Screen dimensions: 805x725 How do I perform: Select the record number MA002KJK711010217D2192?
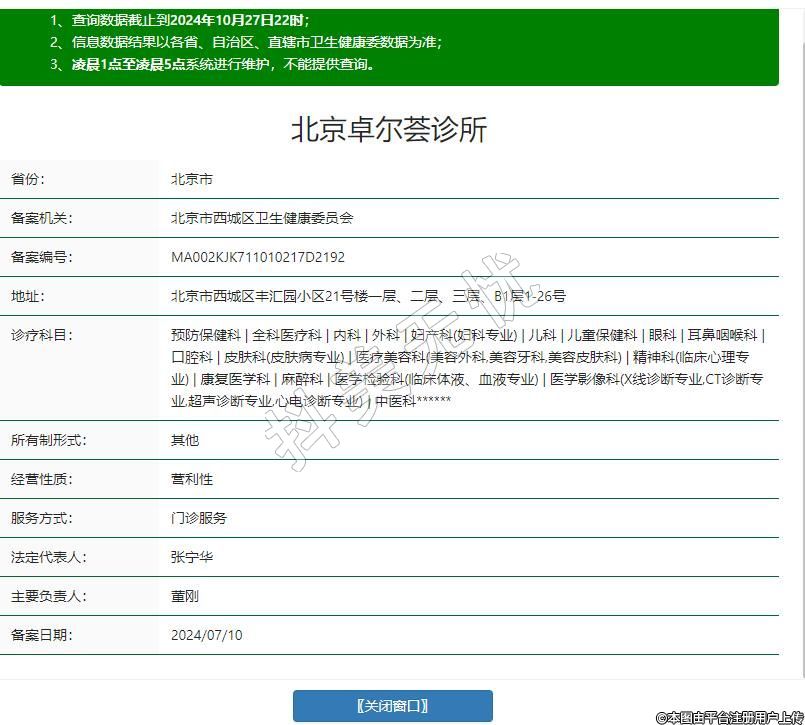click(x=258, y=257)
